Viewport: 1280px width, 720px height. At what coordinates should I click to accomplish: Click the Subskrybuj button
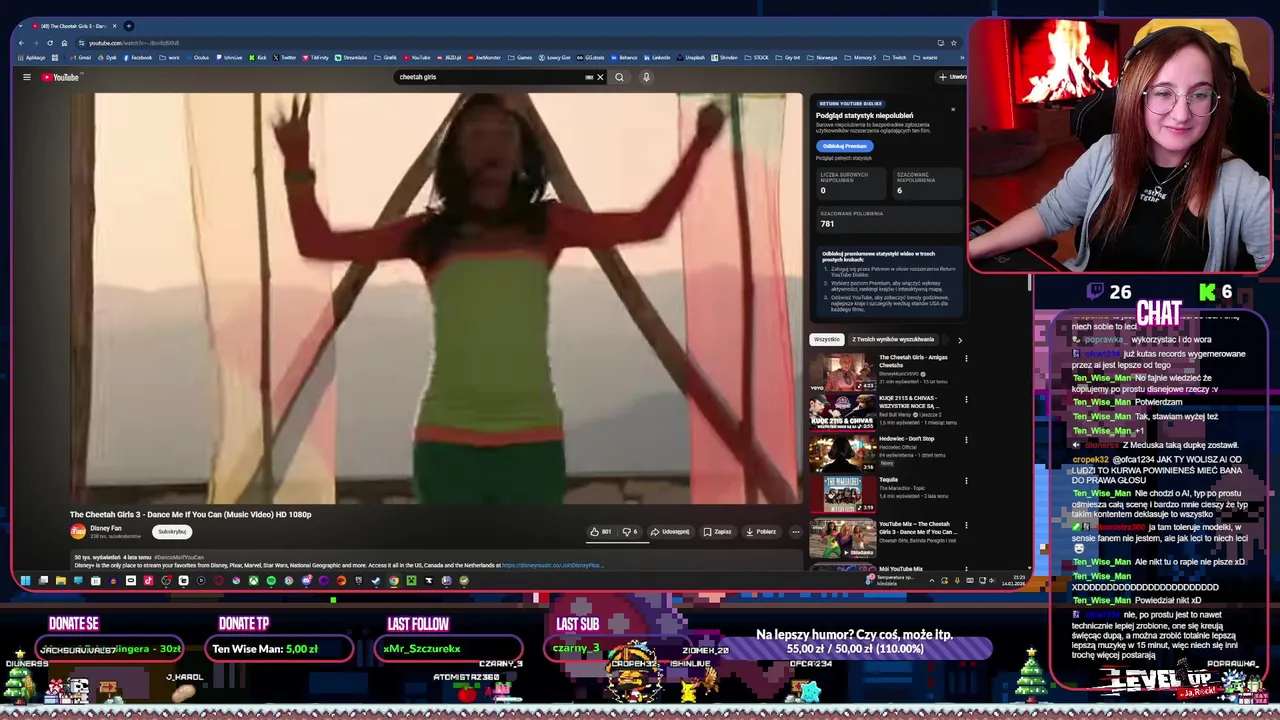pyautogui.click(x=172, y=532)
